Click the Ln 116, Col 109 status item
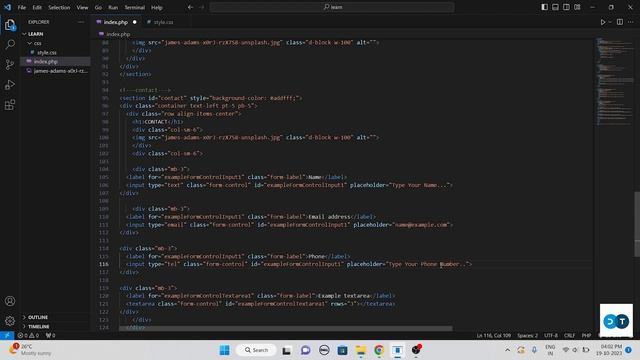This screenshot has height=360, width=640. point(493,335)
